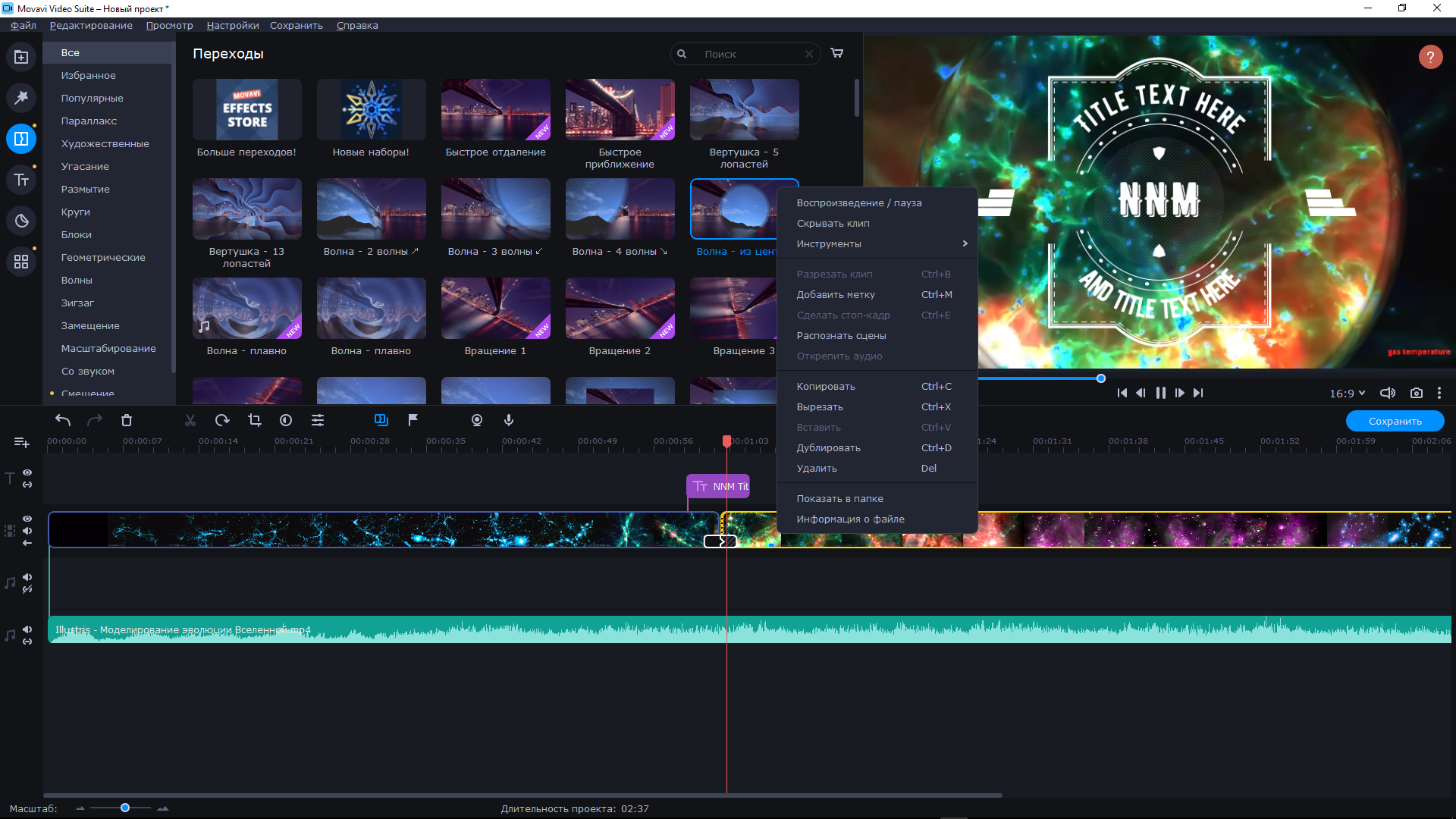The height and width of the screenshot is (819, 1456).
Task: Click the blue Сохранить button
Action: point(1395,421)
